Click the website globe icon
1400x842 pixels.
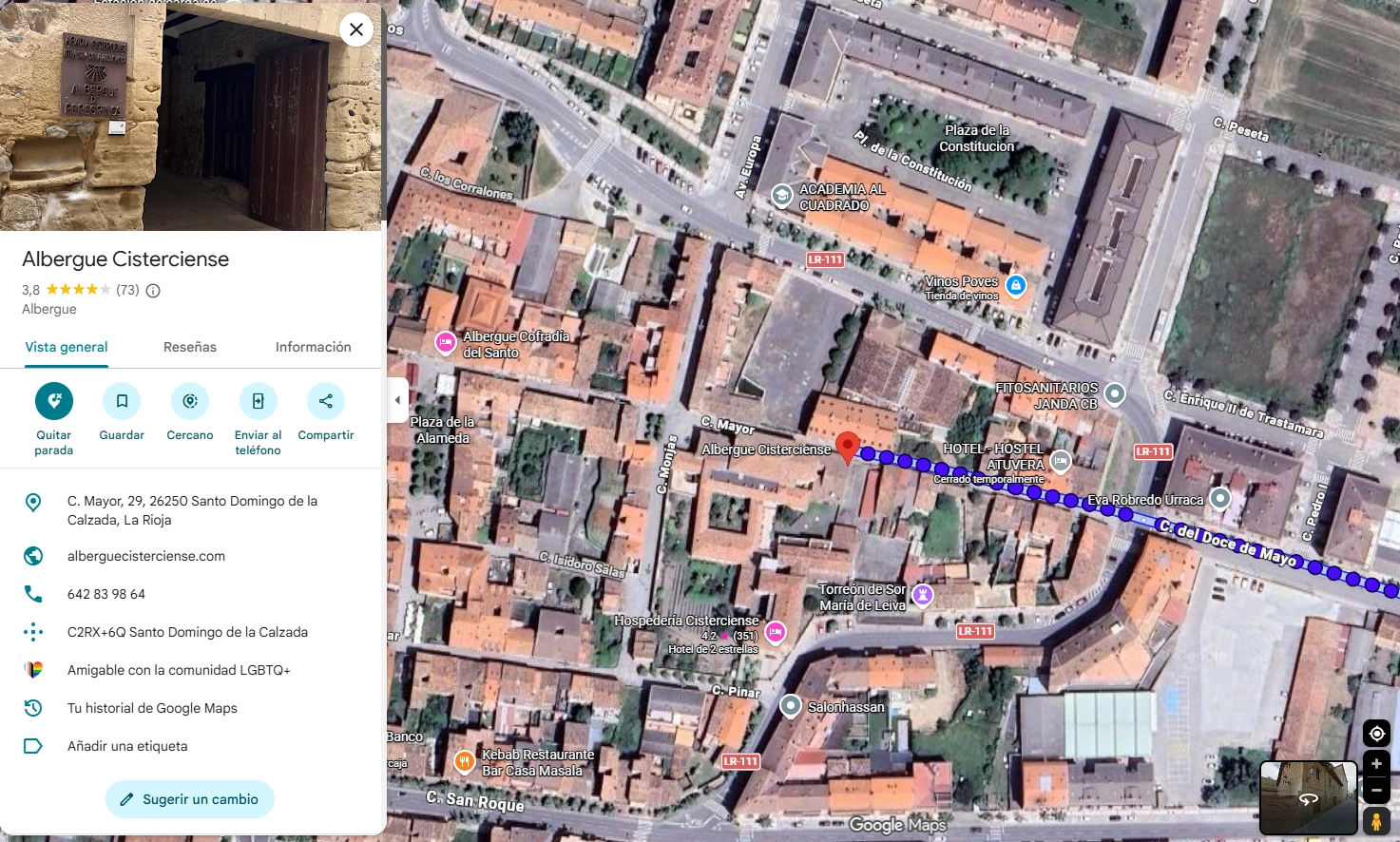coord(33,556)
